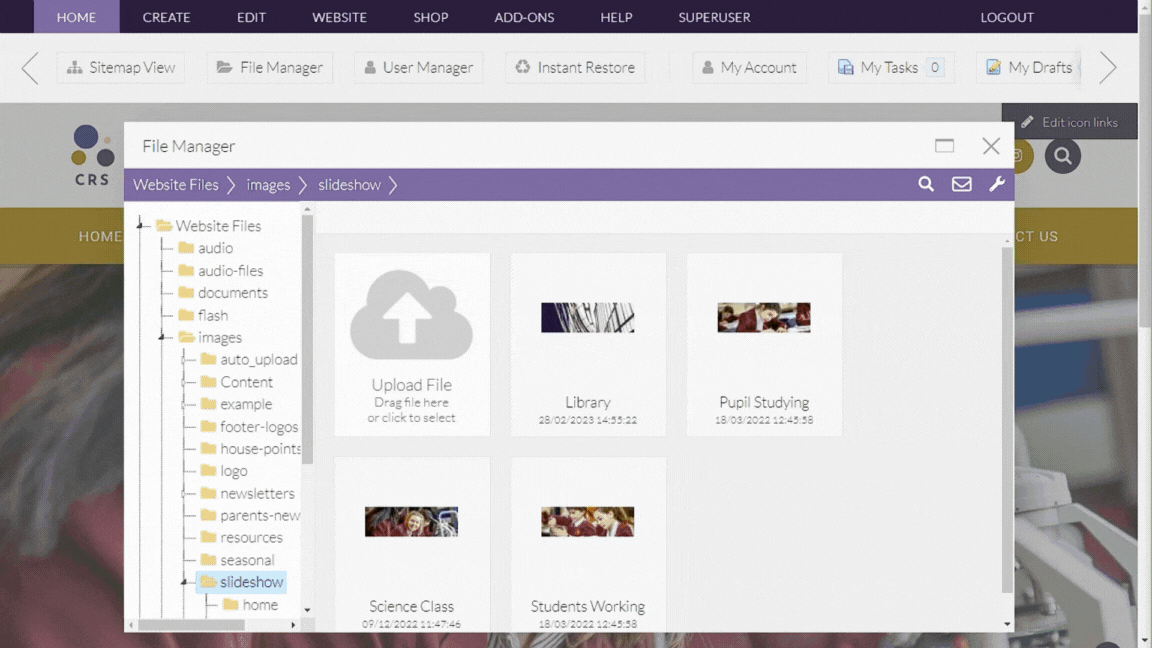The image size is (1152, 648).
Task: Click the envelope icon in File Manager toolbar
Action: 961,184
